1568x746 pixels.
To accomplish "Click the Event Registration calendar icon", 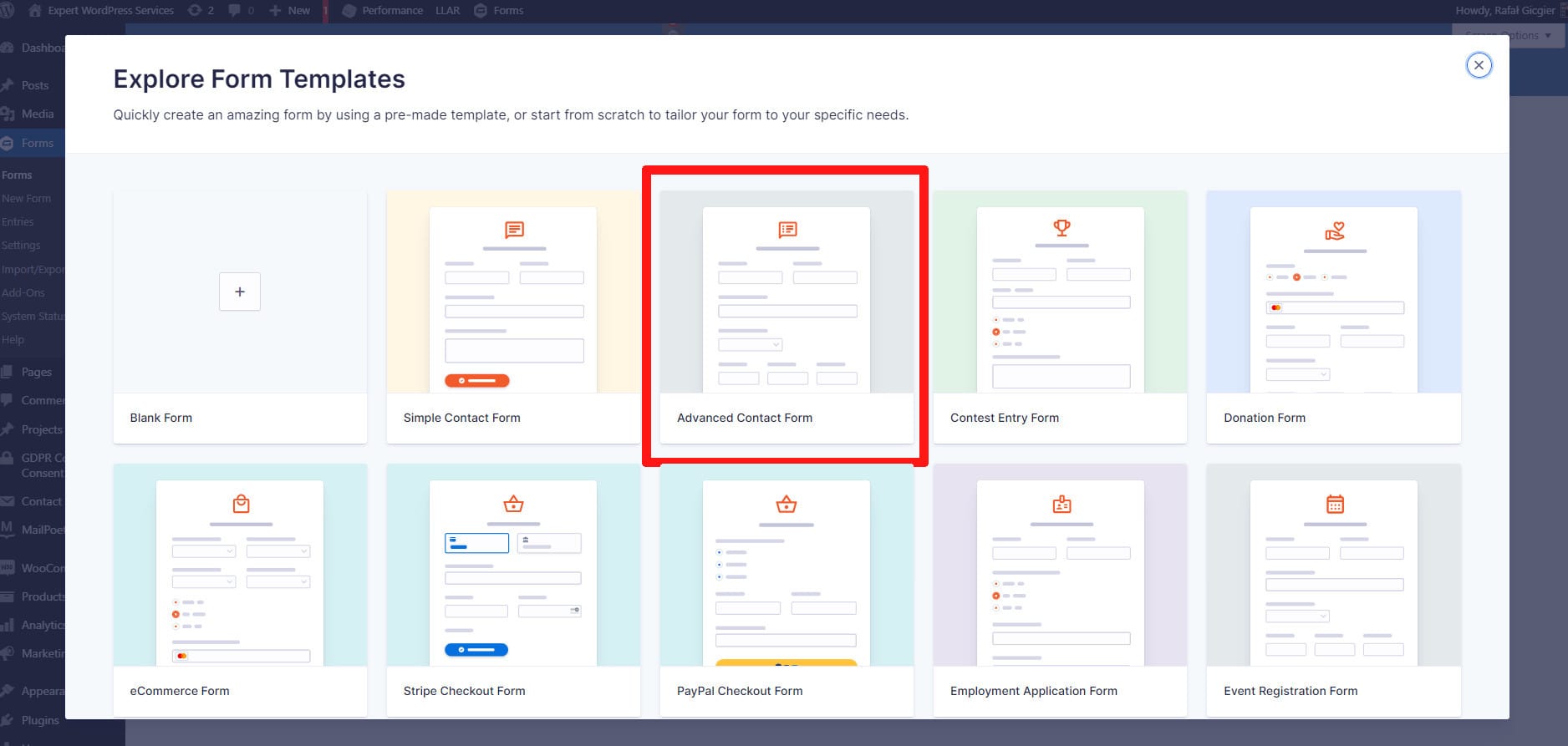I will (1335, 504).
